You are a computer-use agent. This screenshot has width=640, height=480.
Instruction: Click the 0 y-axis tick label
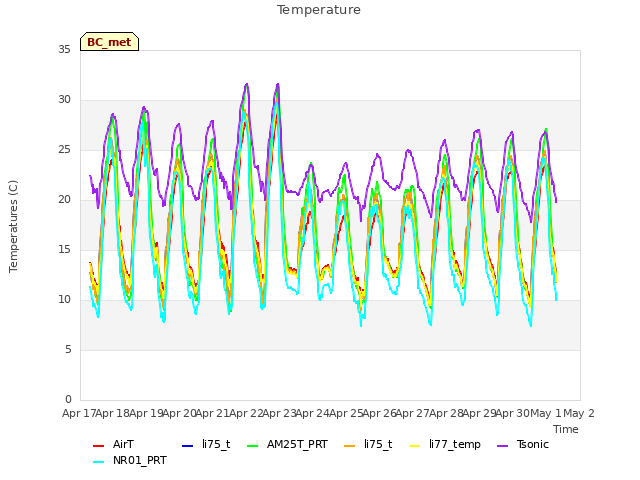[x=68, y=400]
